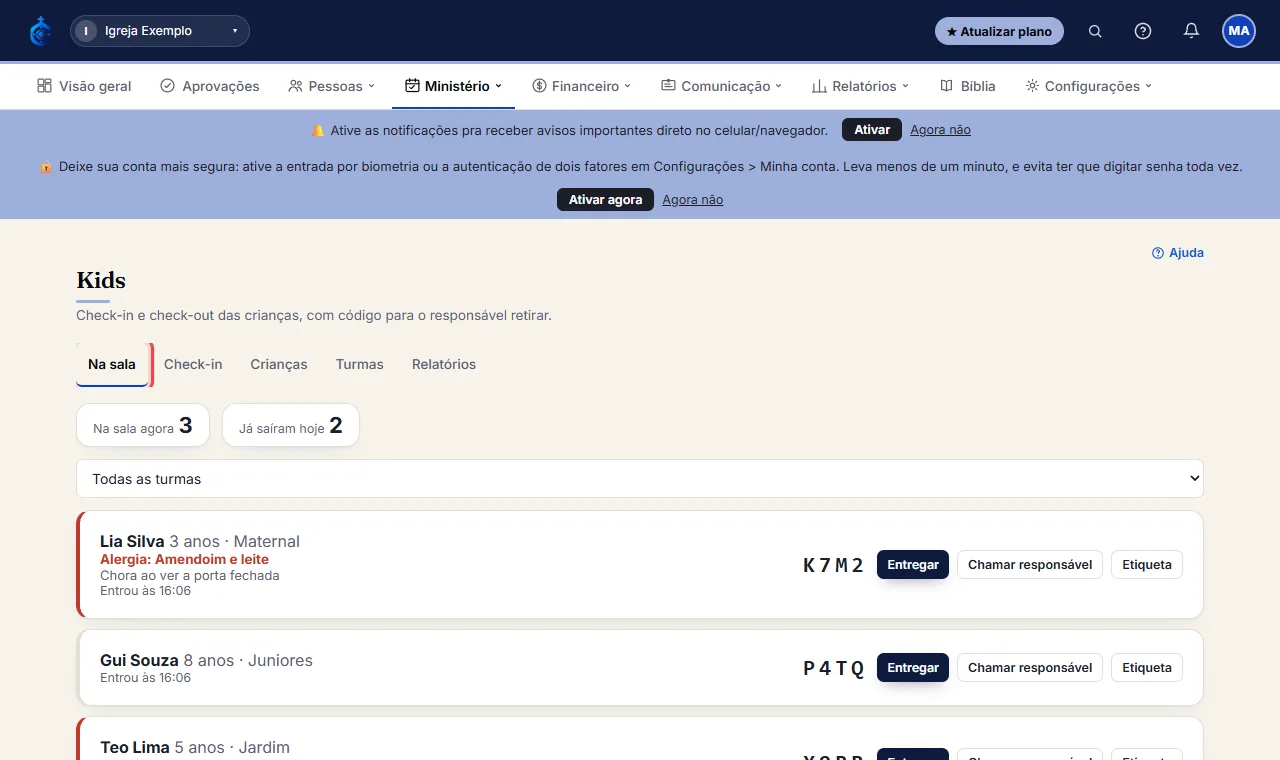Expand the Comunicação menu

coord(721,86)
